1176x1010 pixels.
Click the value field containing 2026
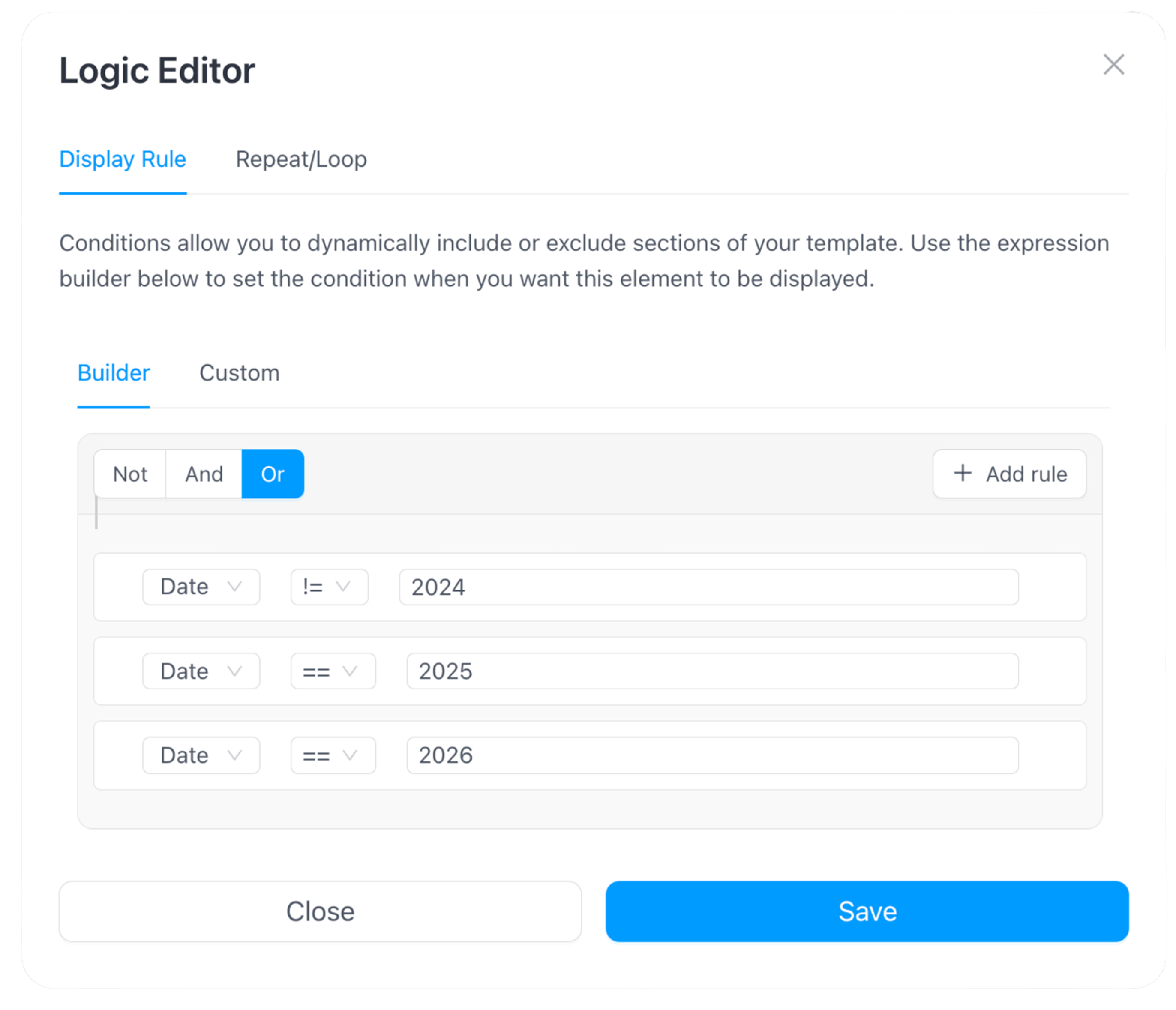coord(712,755)
